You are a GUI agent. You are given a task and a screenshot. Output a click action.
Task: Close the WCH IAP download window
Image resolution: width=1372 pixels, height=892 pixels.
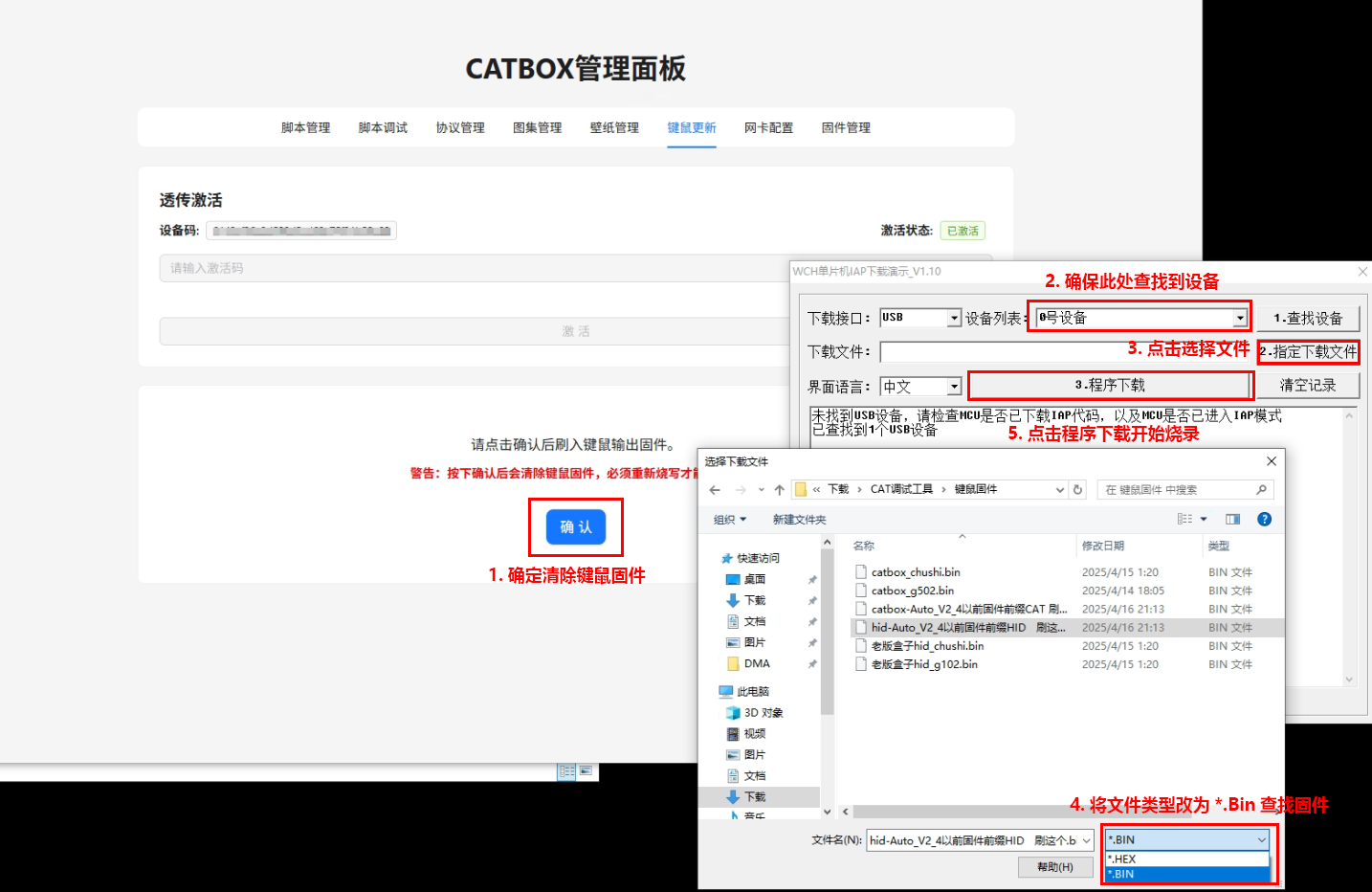(1362, 272)
